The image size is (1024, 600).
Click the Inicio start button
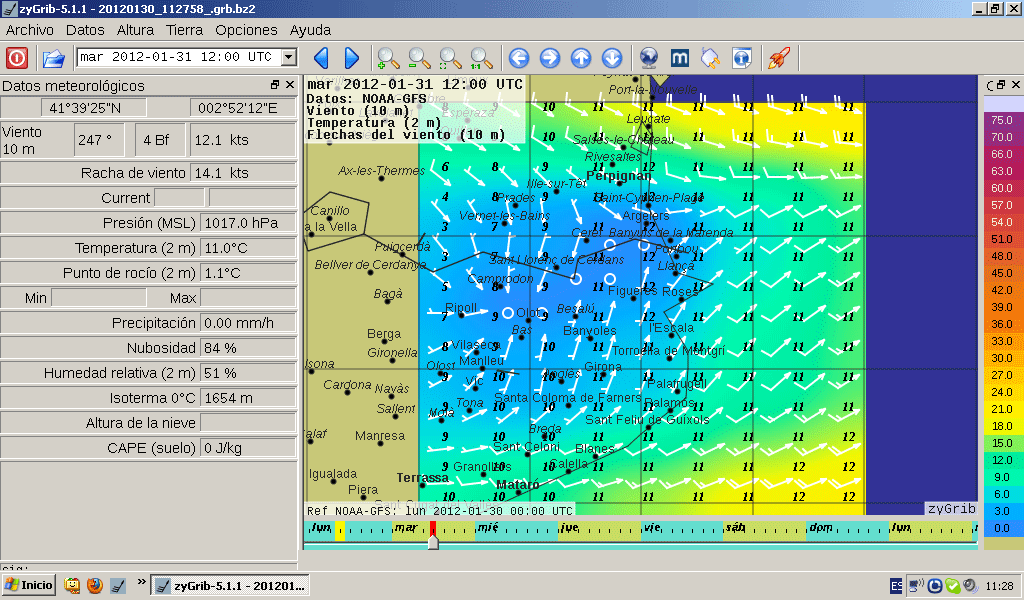pyautogui.click(x=29, y=585)
